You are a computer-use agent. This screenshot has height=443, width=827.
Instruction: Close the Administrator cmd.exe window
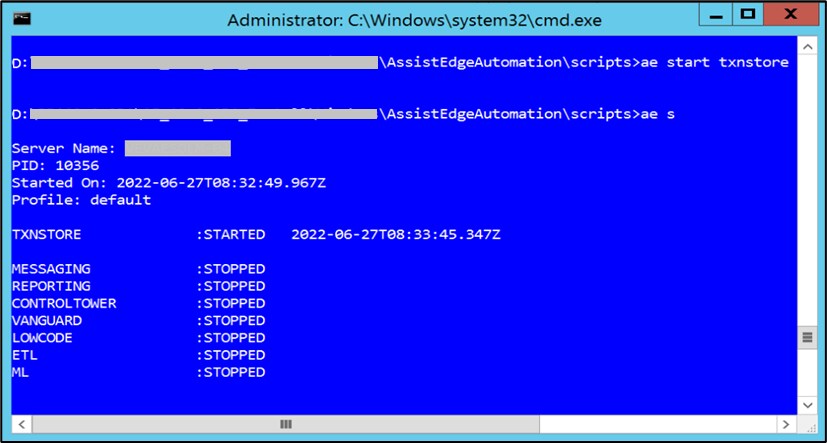[790, 14]
